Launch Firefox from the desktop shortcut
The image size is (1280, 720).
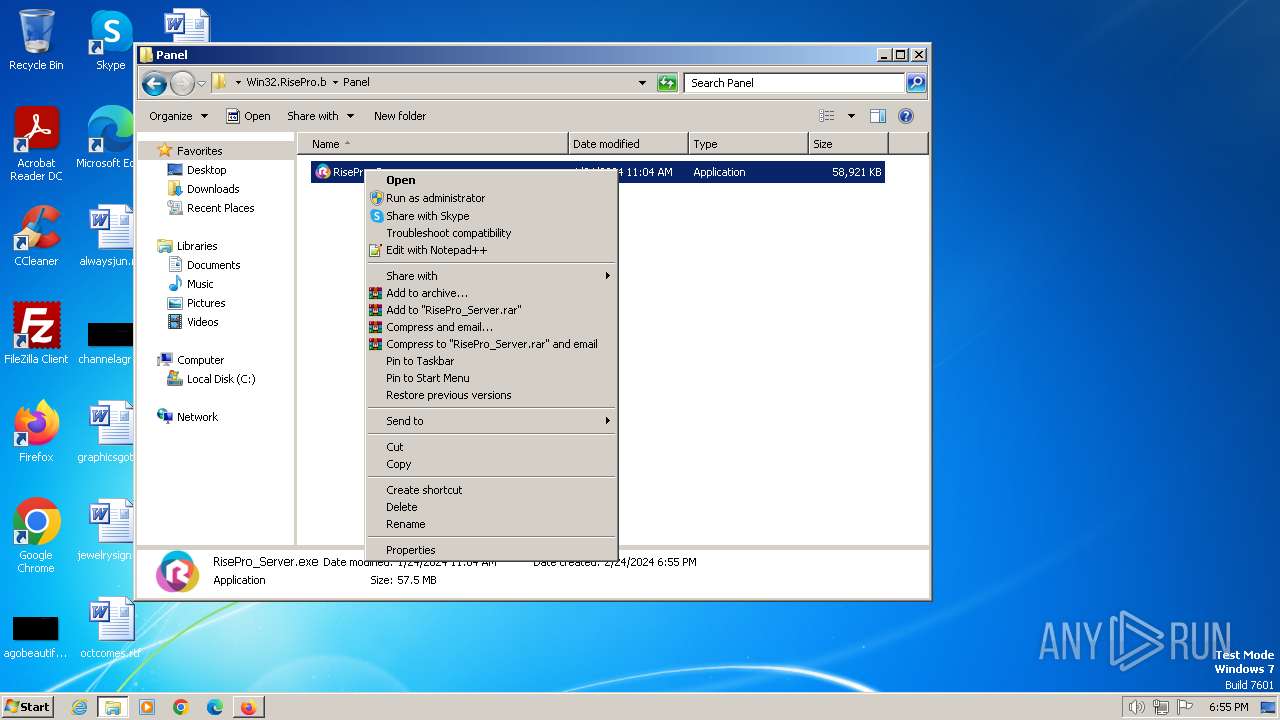click(36, 432)
